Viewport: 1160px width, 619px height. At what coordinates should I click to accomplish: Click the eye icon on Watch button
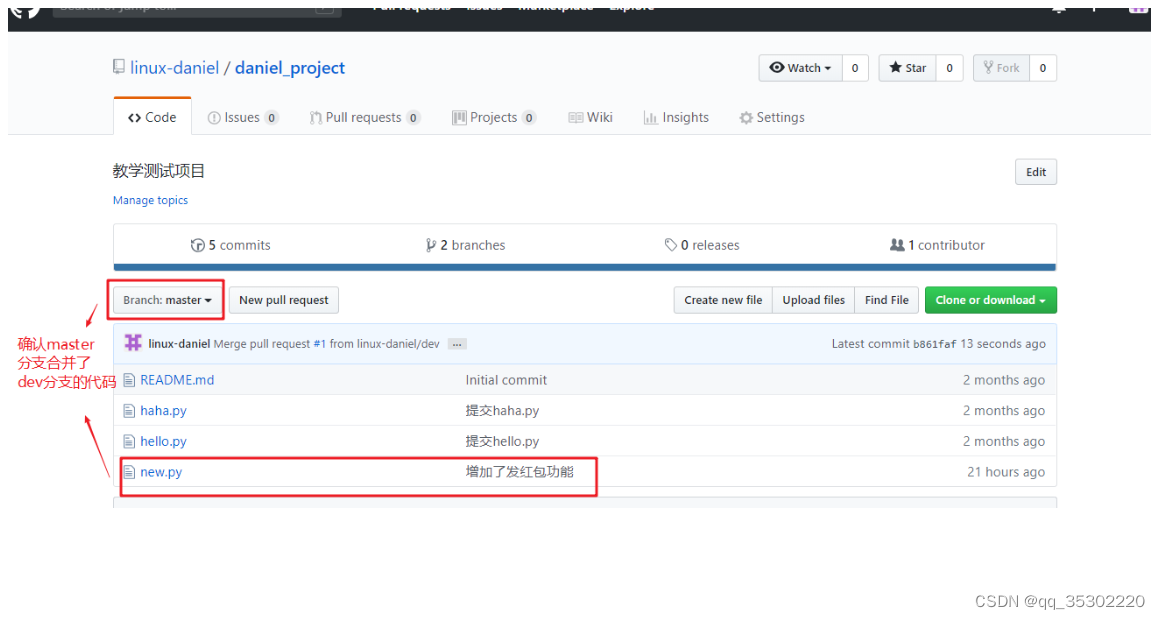[x=777, y=67]
